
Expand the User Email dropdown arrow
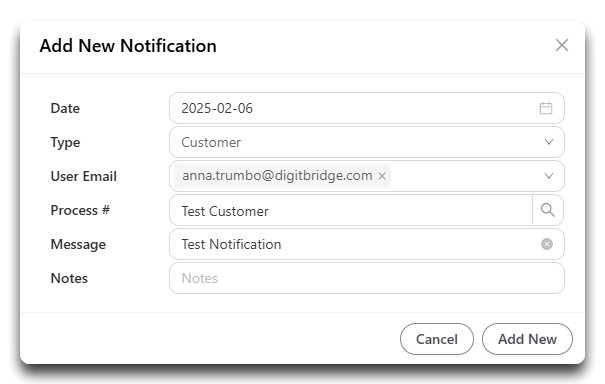click(x=549, y=176)
